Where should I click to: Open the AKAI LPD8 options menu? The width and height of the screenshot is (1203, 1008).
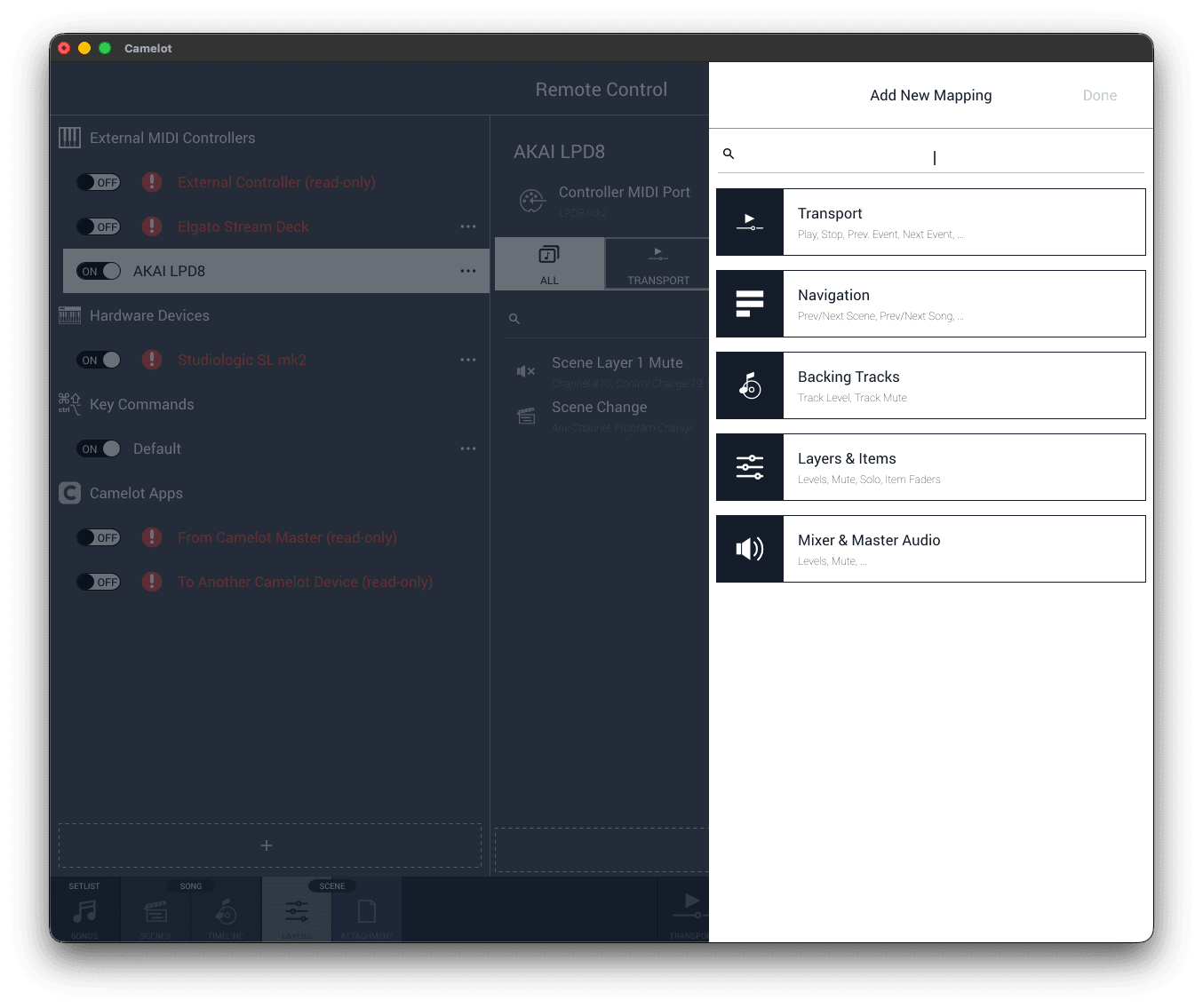[x=468, y=271]
